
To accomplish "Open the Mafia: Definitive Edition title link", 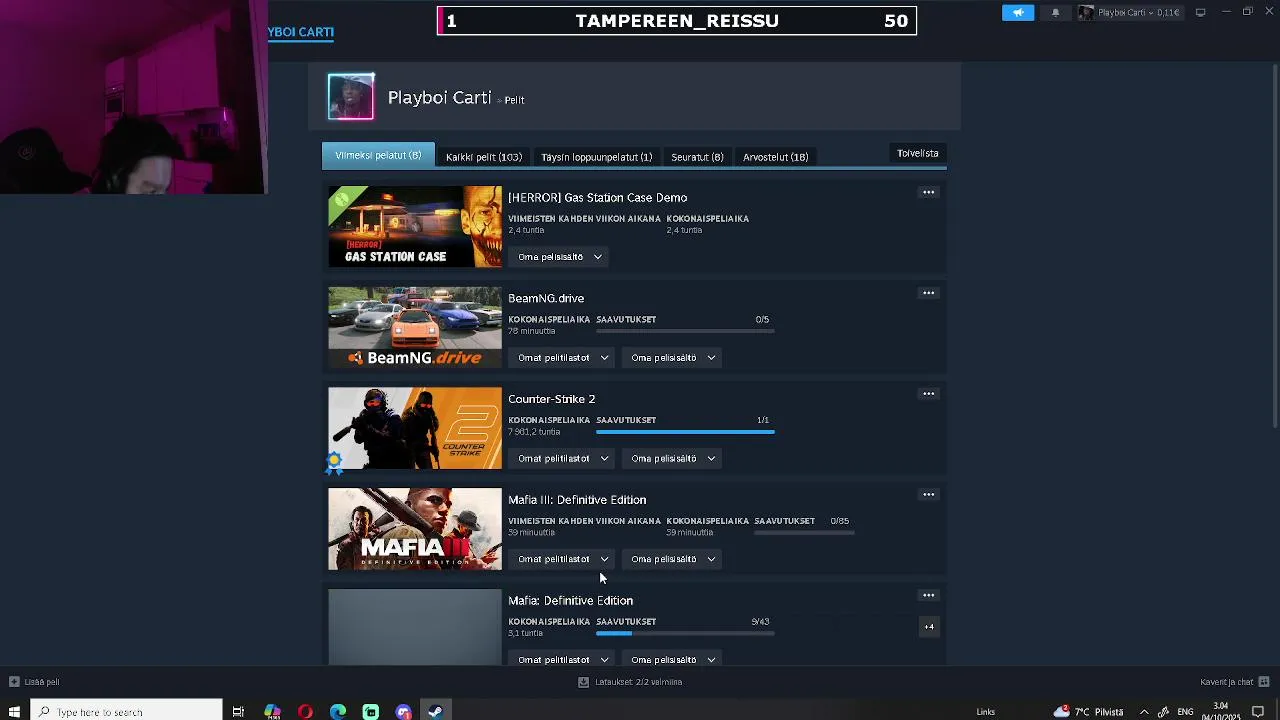I will coord(570,601).
